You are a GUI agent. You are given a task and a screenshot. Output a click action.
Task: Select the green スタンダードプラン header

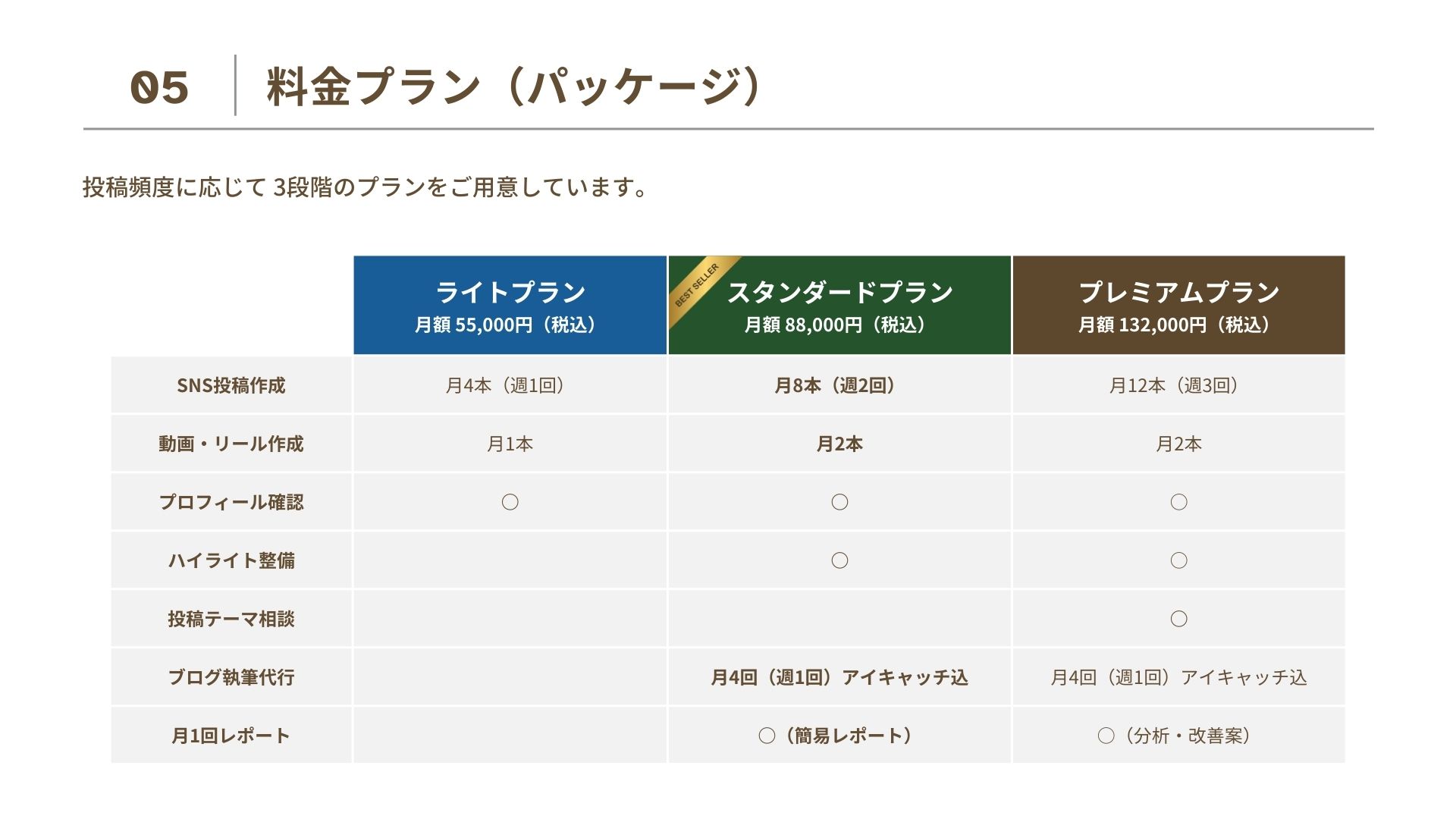click(839, 305)
